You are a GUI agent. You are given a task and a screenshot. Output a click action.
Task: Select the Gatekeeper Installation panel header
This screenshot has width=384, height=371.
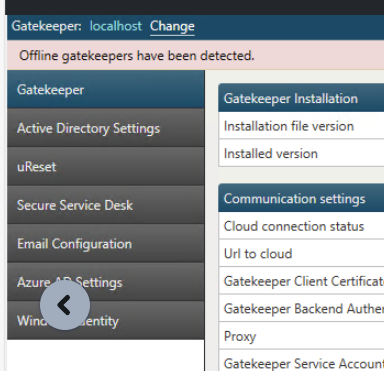click(301, 98)
